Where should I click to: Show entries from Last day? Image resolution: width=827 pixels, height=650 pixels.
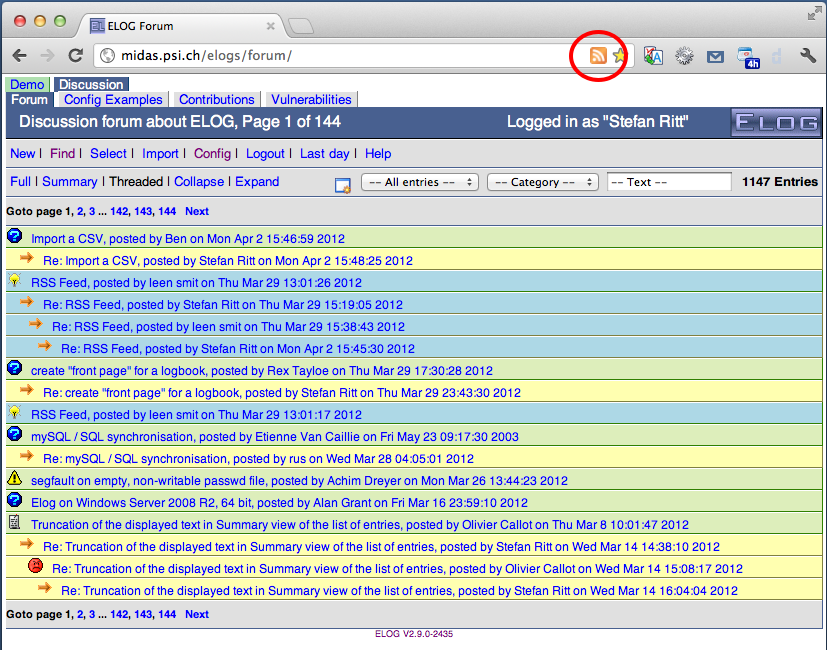coord(324,154)
